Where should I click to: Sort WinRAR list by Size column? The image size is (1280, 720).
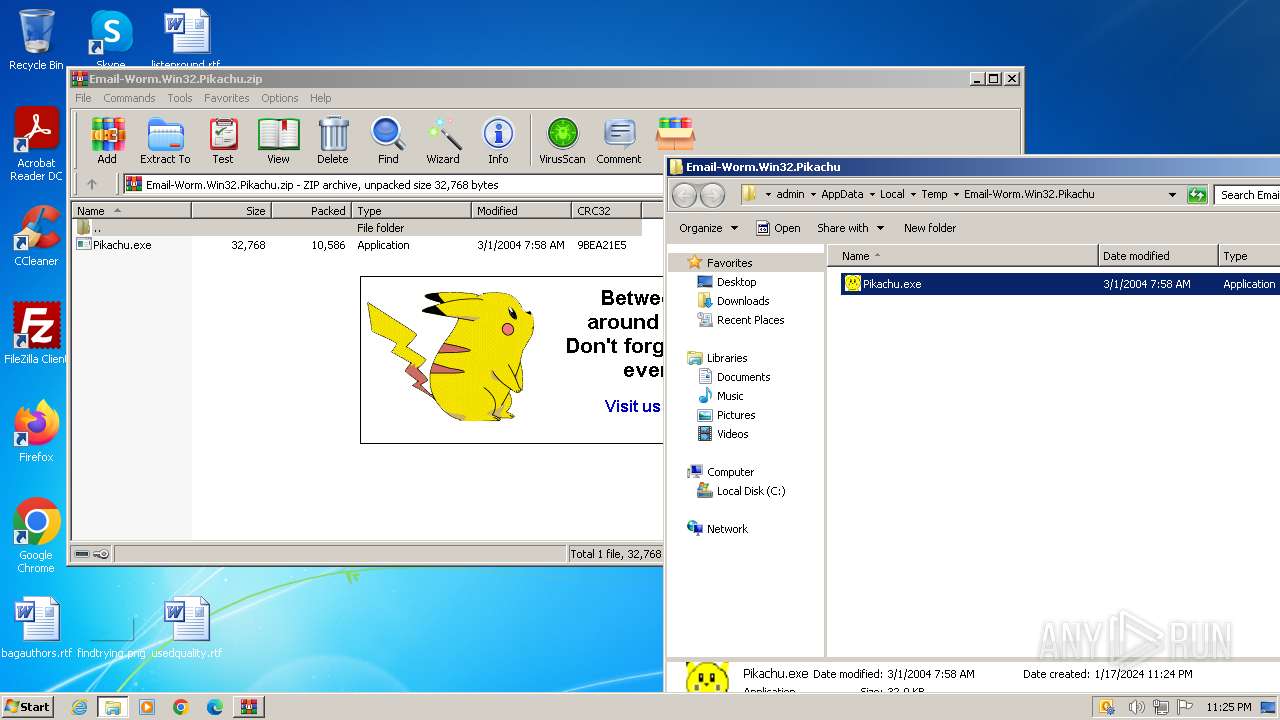232,210
